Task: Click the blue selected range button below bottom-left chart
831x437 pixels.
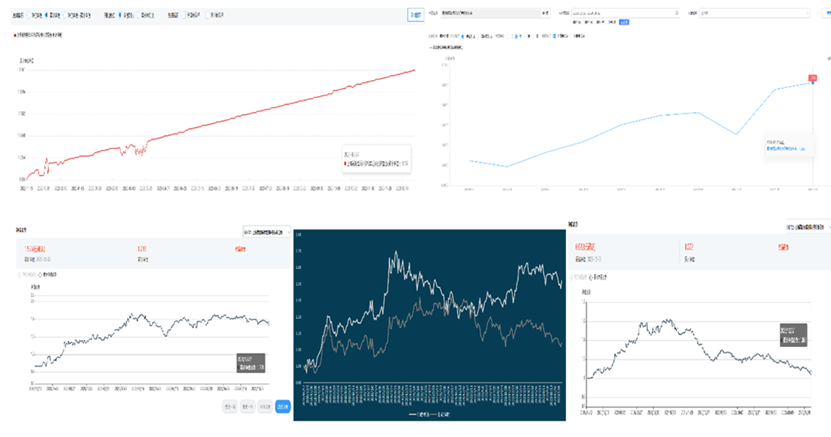Action: [x=283, y=406]
